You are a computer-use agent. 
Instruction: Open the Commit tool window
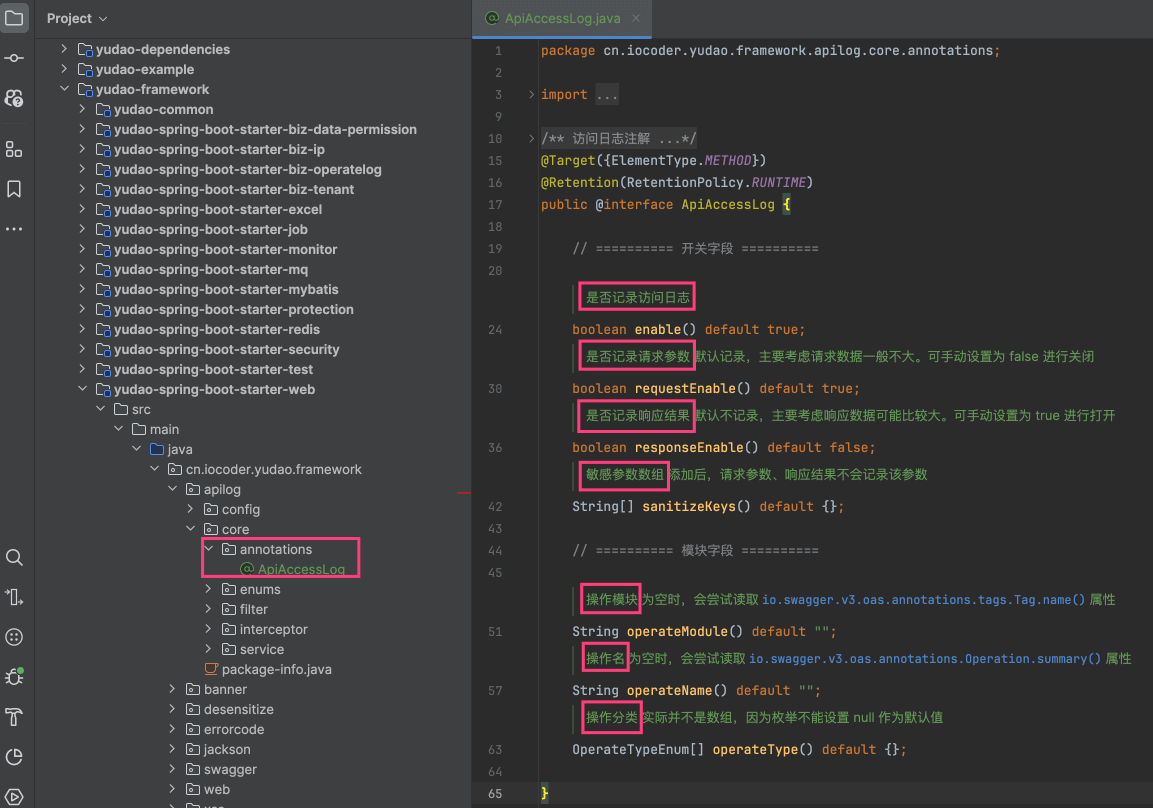pos(14,58)
